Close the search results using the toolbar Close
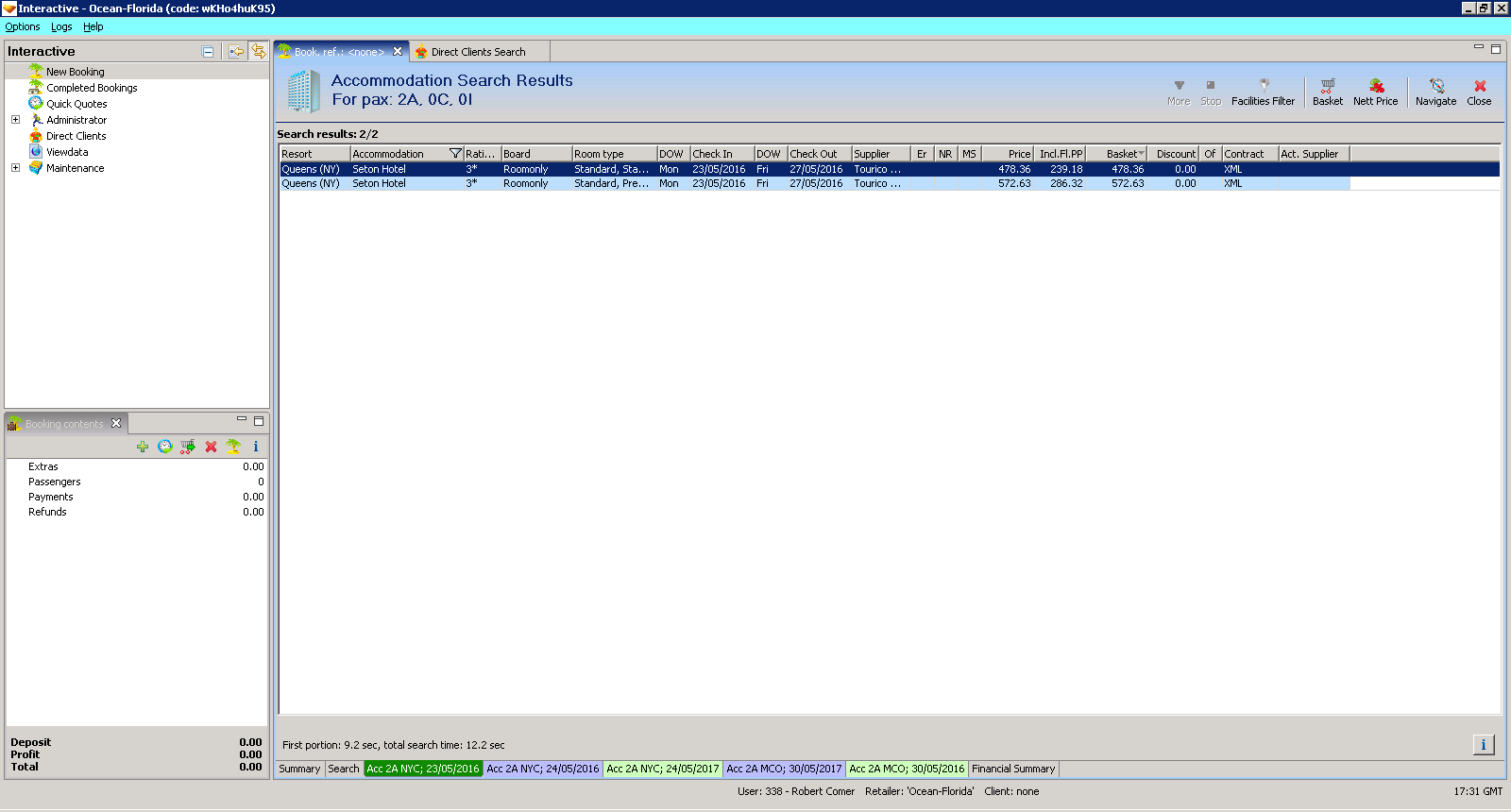This screenshot has height=812, width=1511. click(x=1479, y=93)
